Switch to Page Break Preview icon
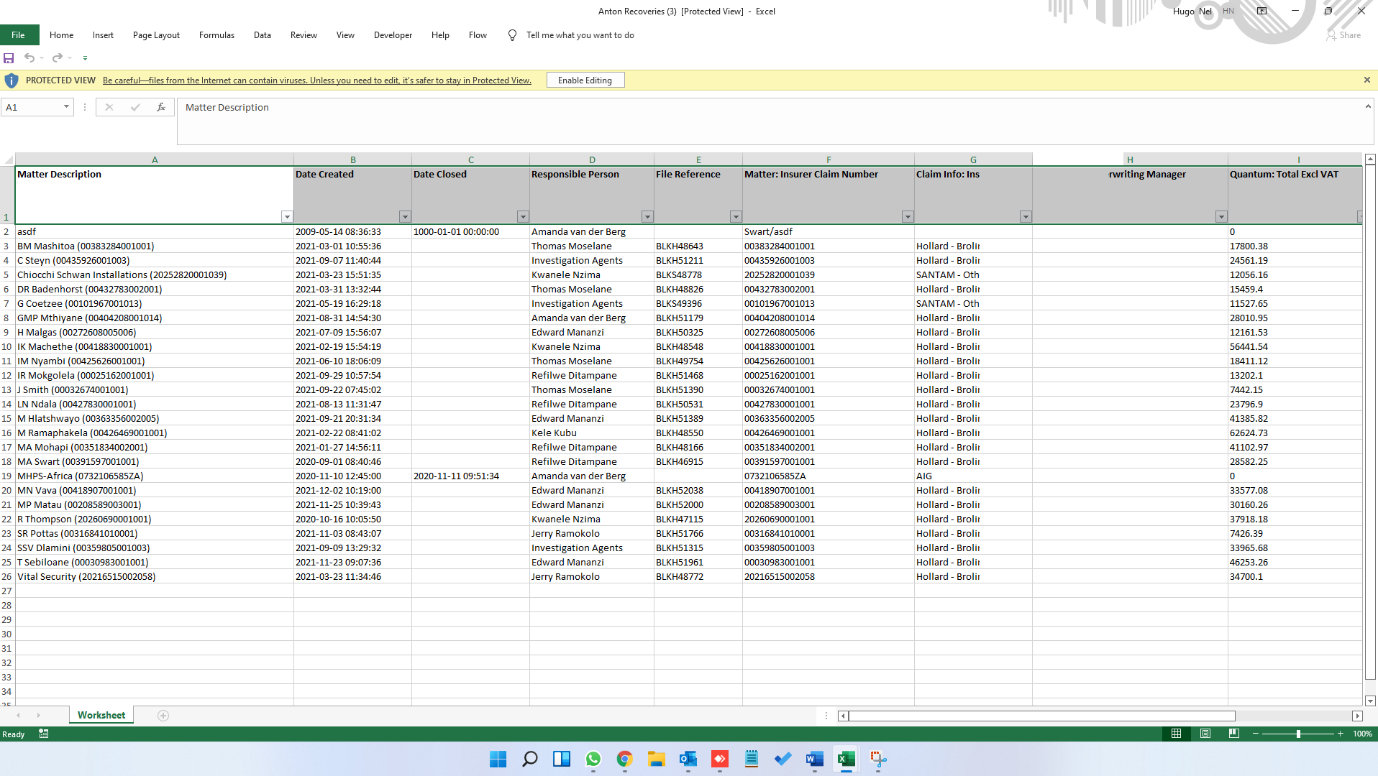 pos(1234,734)
